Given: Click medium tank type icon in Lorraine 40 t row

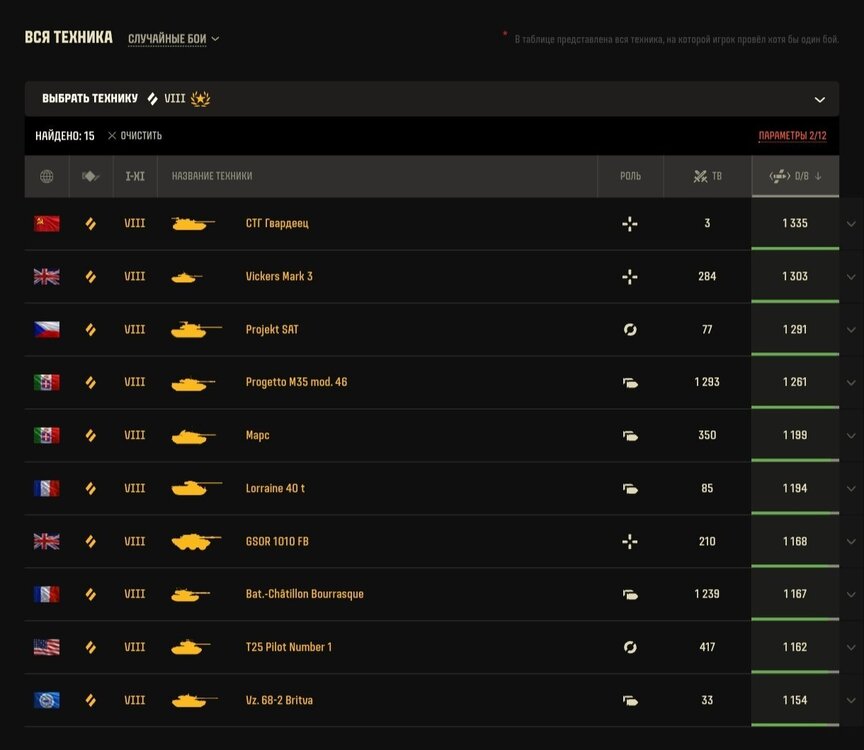Looking at the screenshot, I should click(91, 488).
